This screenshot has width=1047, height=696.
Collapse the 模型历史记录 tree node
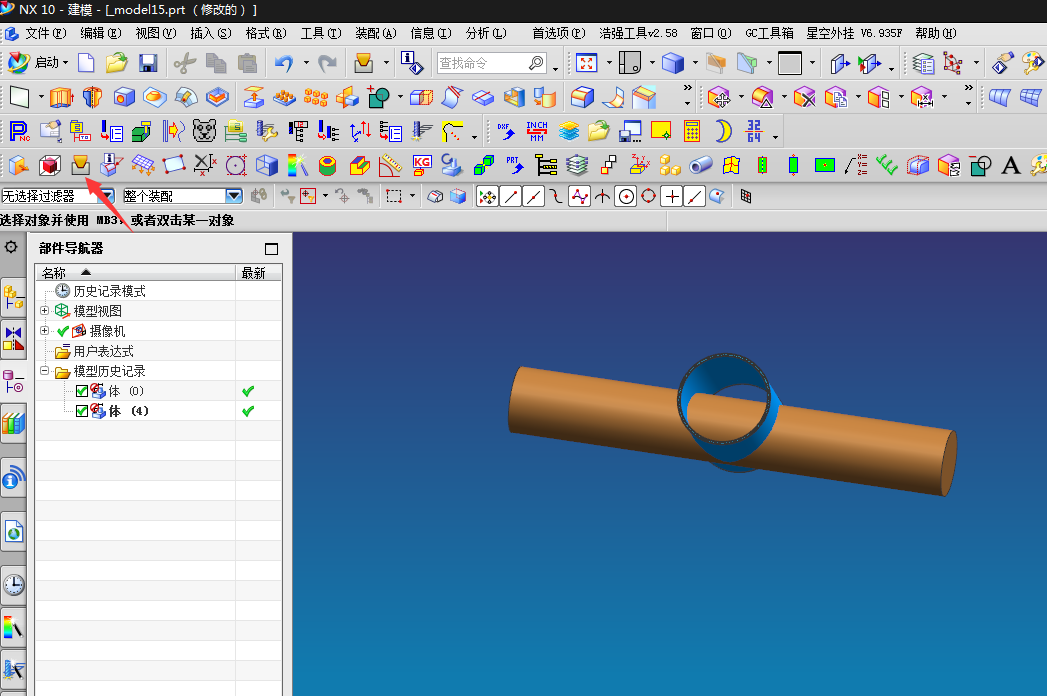(45, 371)
